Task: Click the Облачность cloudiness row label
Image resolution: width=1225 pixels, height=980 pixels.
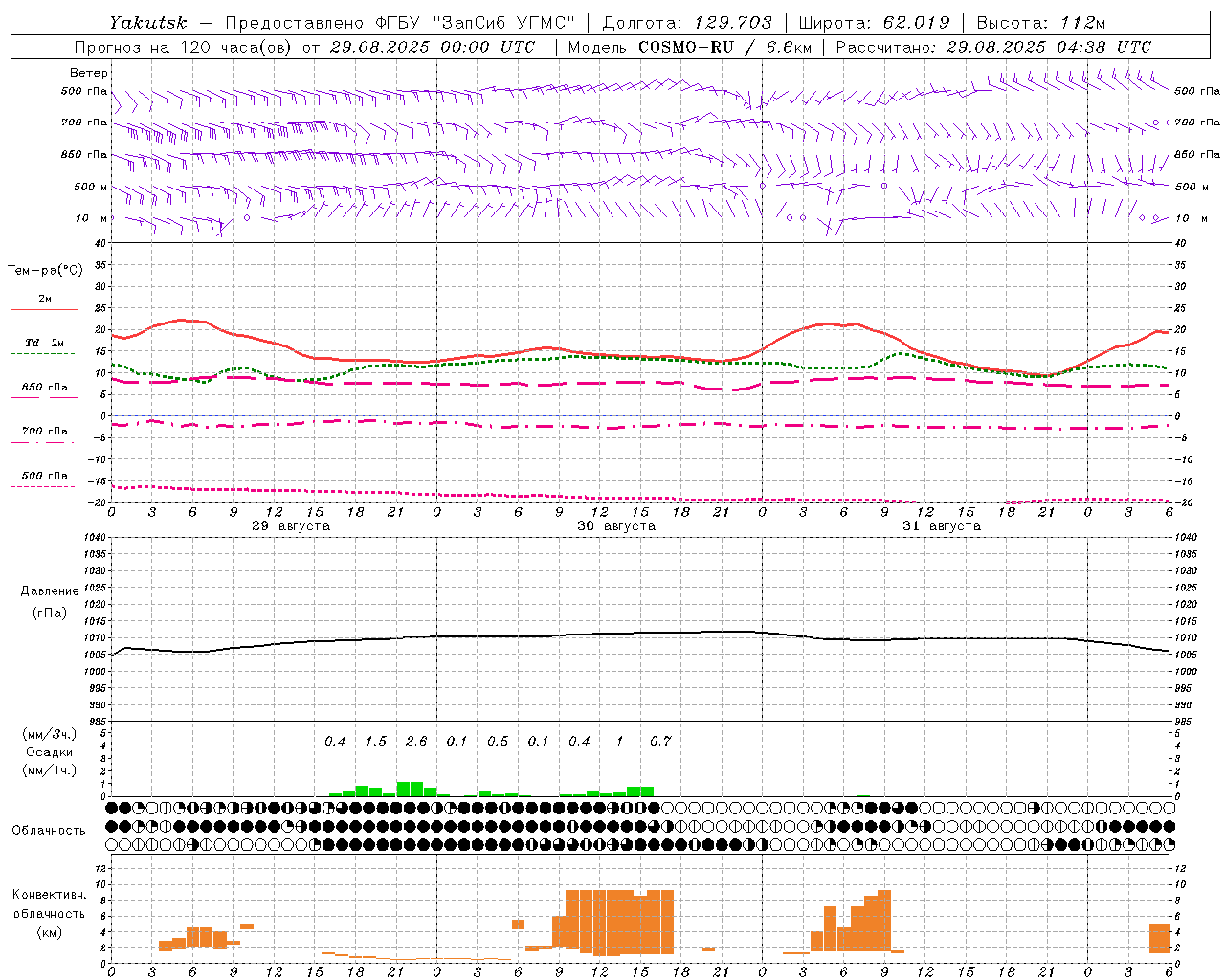Action: [x=49, y=831]
